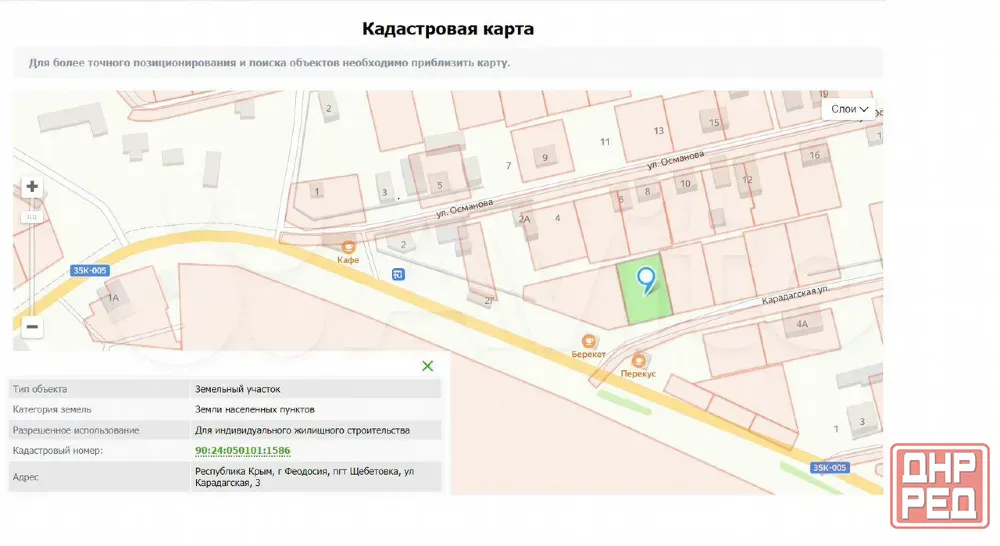The image size is (1000, 546).
Task: Adjust the map zoom slider handle
Action: click(x=32, y=218)
